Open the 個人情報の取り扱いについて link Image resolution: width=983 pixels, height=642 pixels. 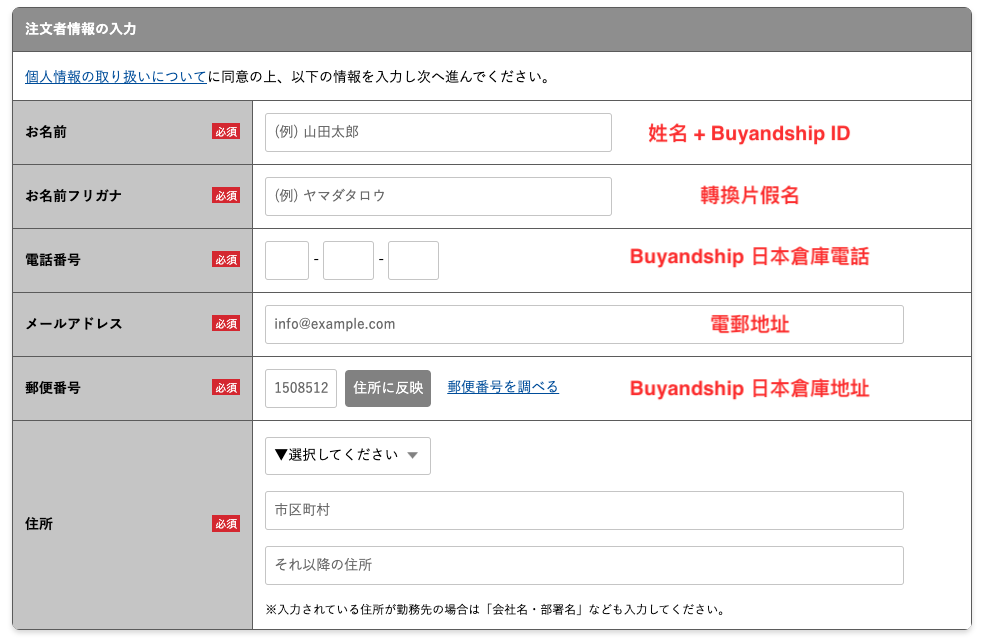(116, 76)
